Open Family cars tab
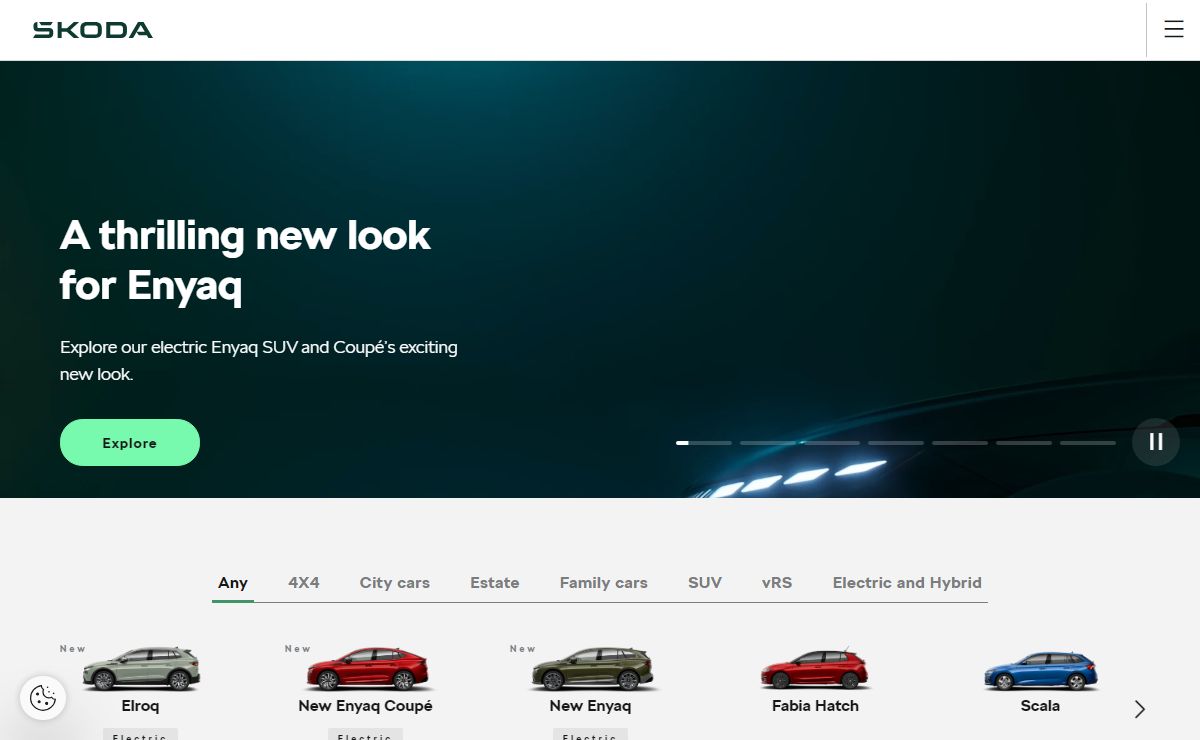This screenshot has height=740, width=1200. coord(604,583)
